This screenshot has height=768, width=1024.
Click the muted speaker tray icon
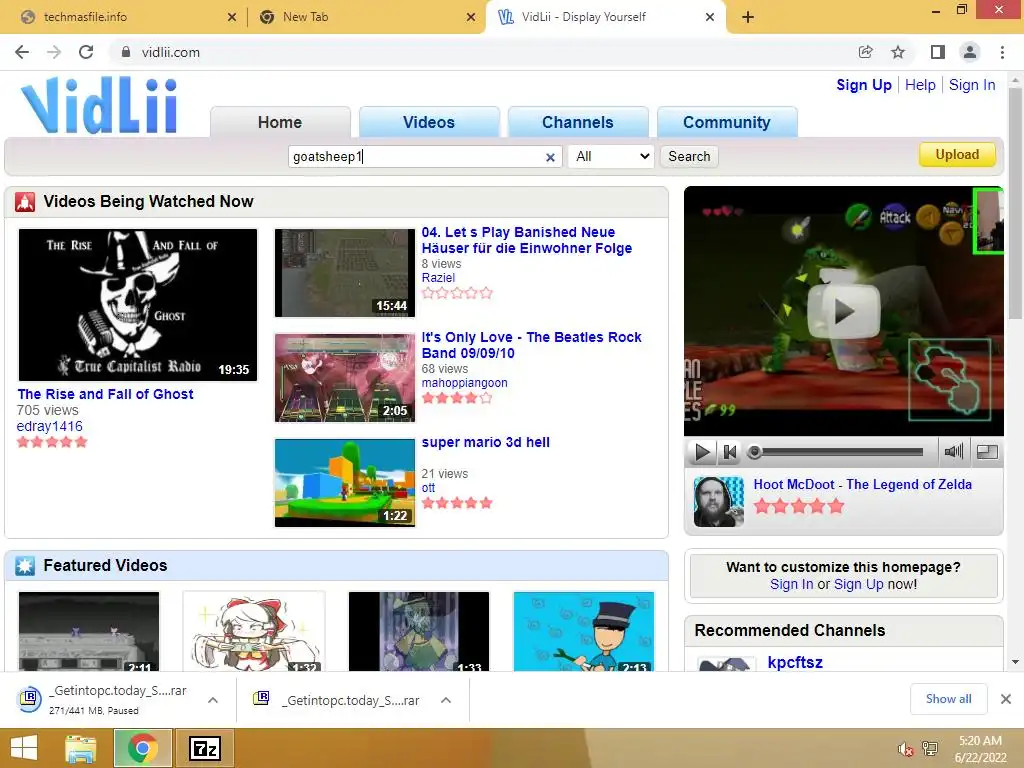coord(905,749)
